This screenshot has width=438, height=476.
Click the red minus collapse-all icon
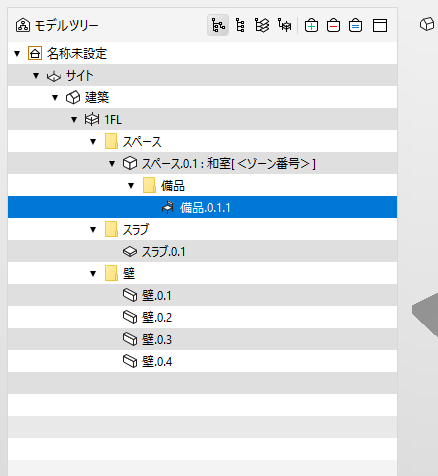pos(333,25)
